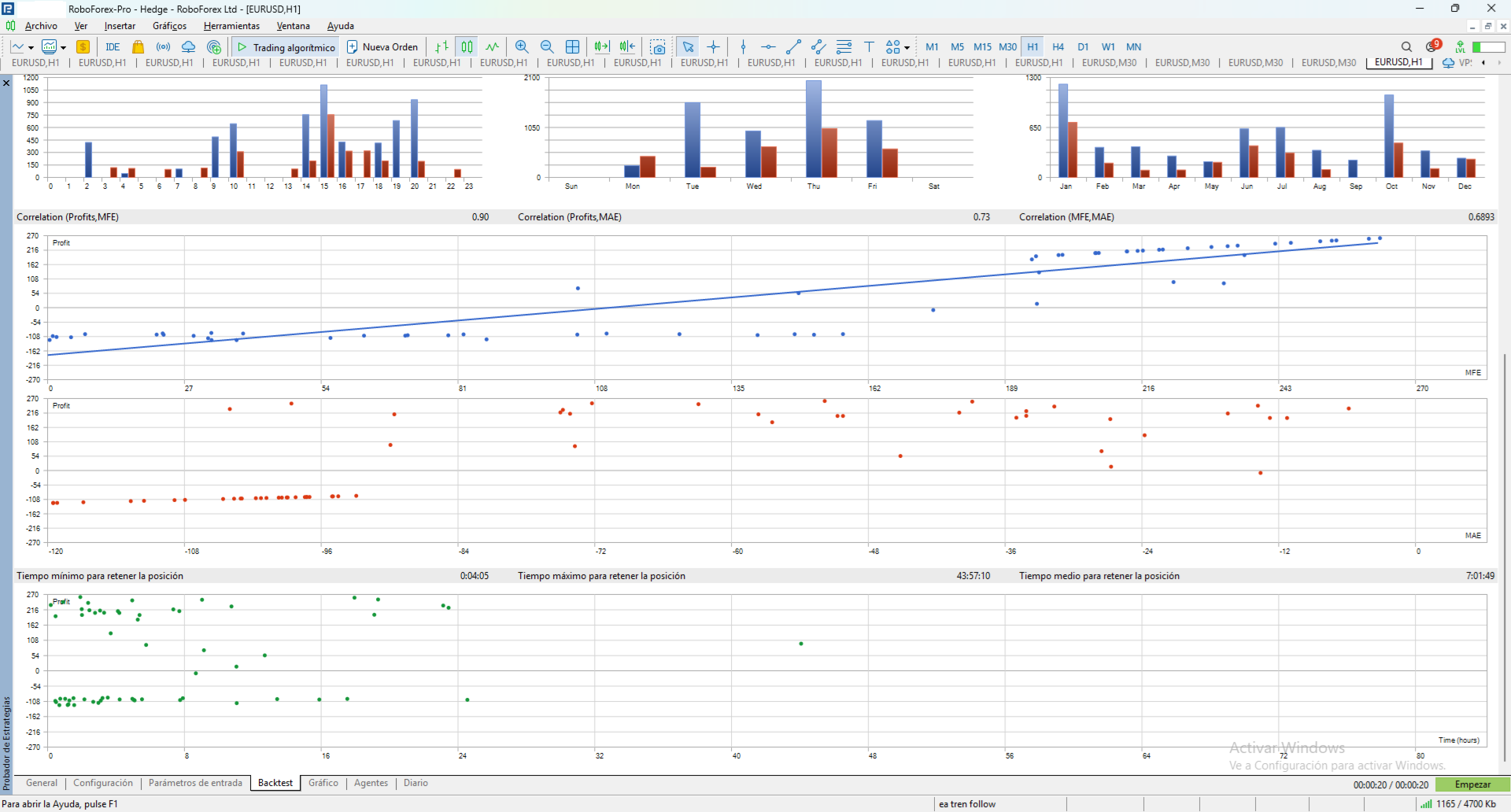Screen dimensions: 1511x812
Task: Switch to the Diario tab
Action: pos(416,783)
